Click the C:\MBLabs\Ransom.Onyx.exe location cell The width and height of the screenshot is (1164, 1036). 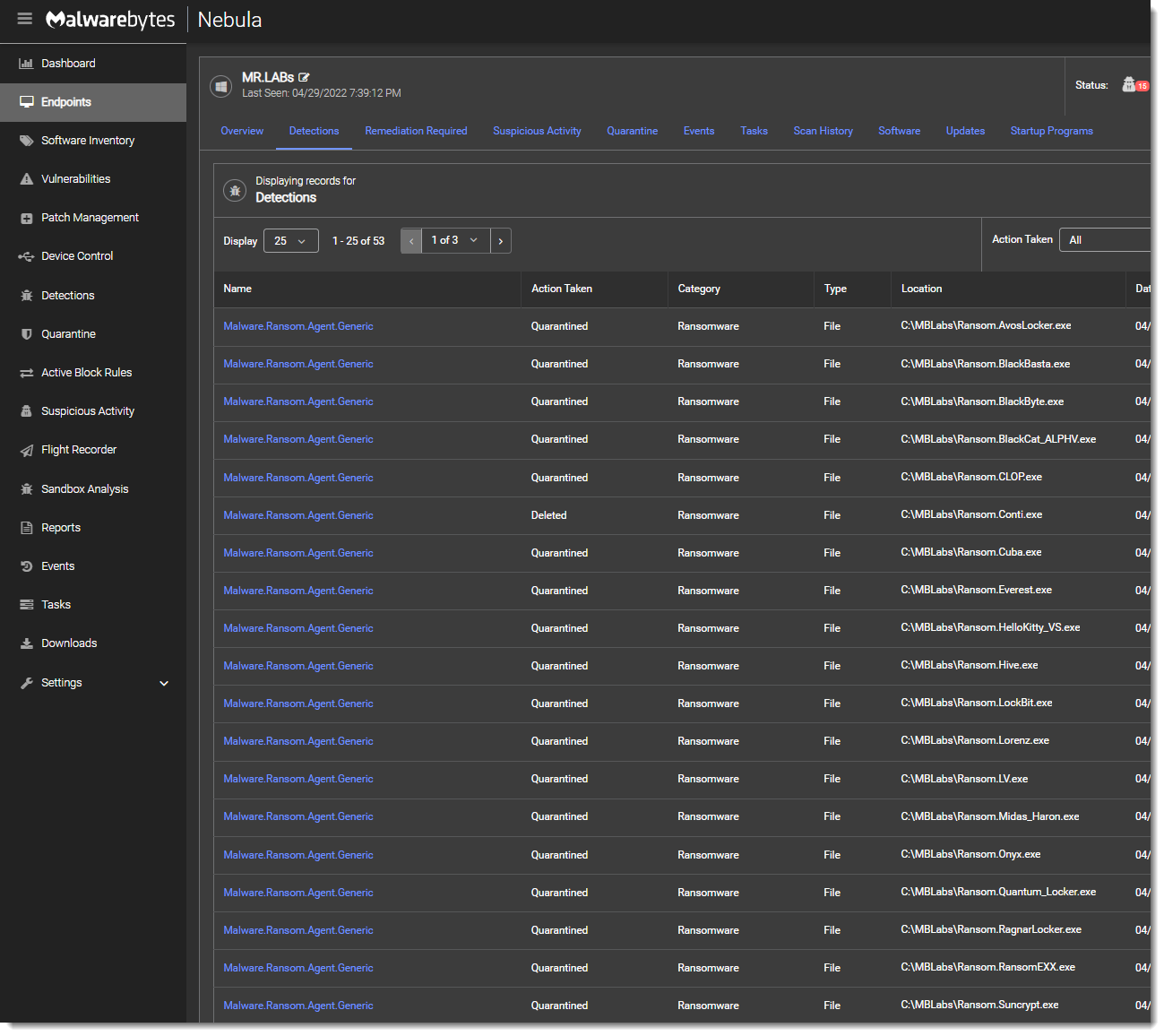[x=970, y=854]
